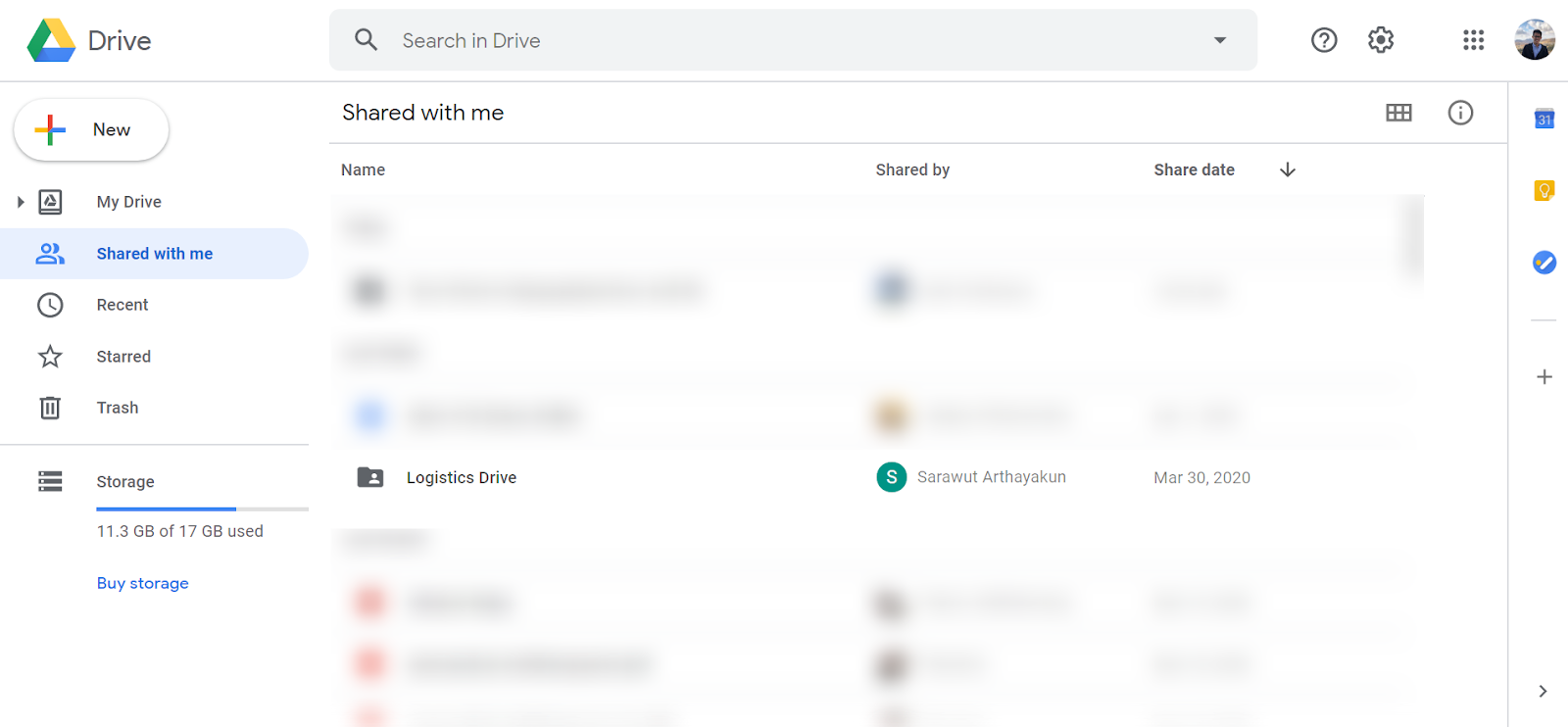Viewport: 1568px width, 727px height.
Task: Click the storage usage bar
Action: pyautogui.click(x=202, y=509)
